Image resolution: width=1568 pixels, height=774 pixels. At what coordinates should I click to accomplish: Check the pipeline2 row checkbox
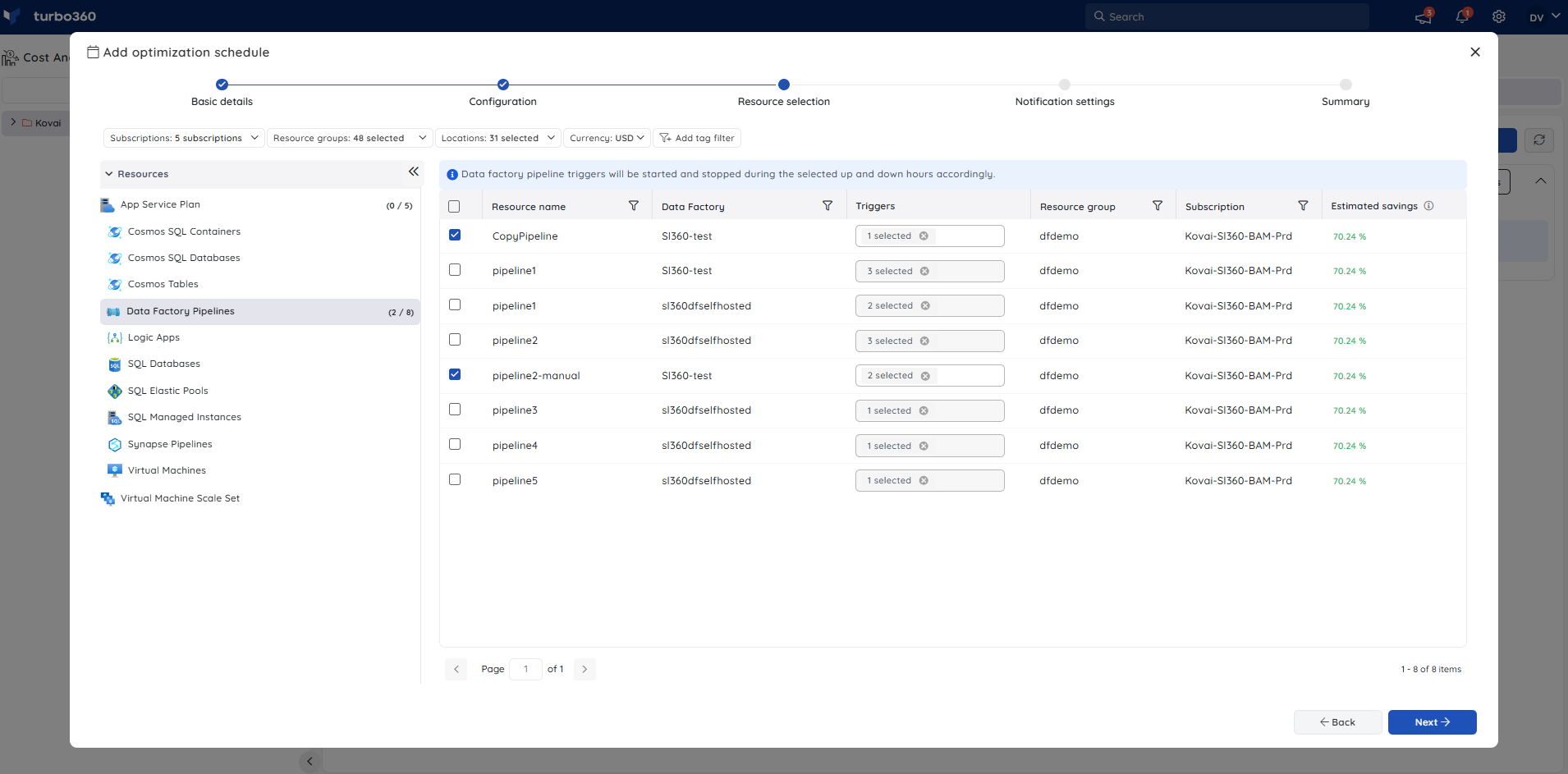[455, 340]
